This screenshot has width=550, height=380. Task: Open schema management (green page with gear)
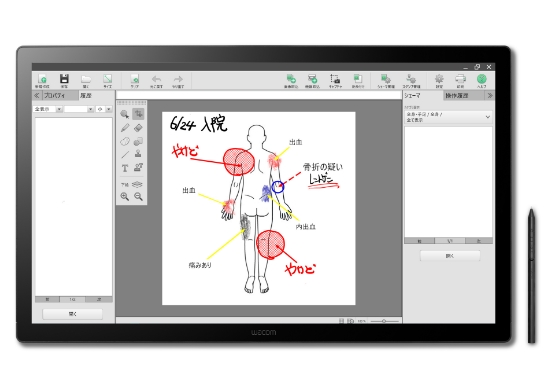[386, 80]
